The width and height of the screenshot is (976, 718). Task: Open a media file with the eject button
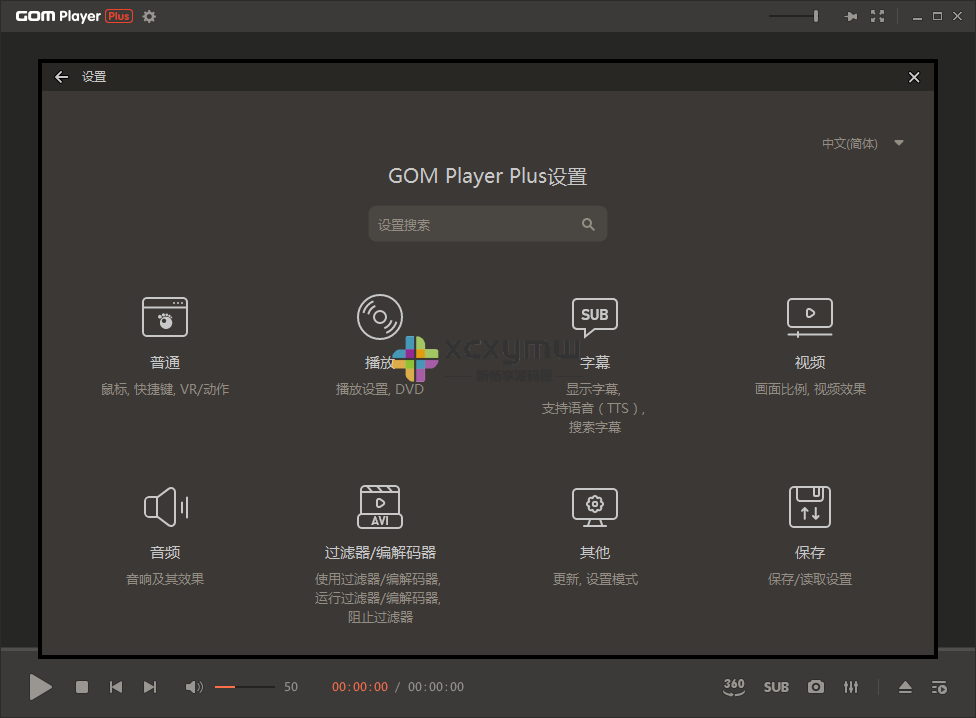click(905, 687)
